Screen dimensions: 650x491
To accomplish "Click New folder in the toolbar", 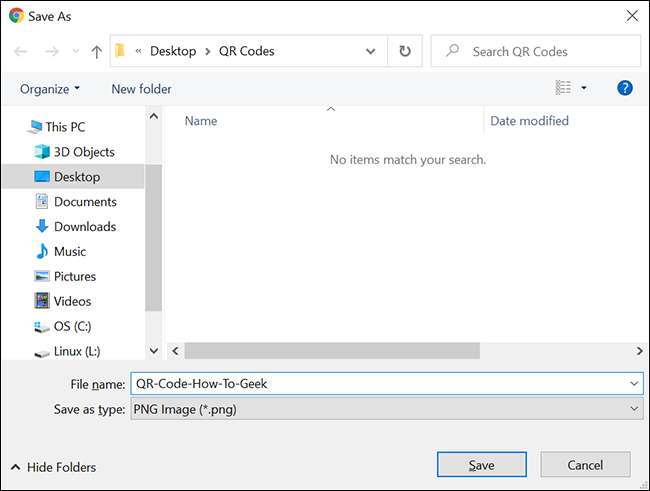I will point(141,88).
